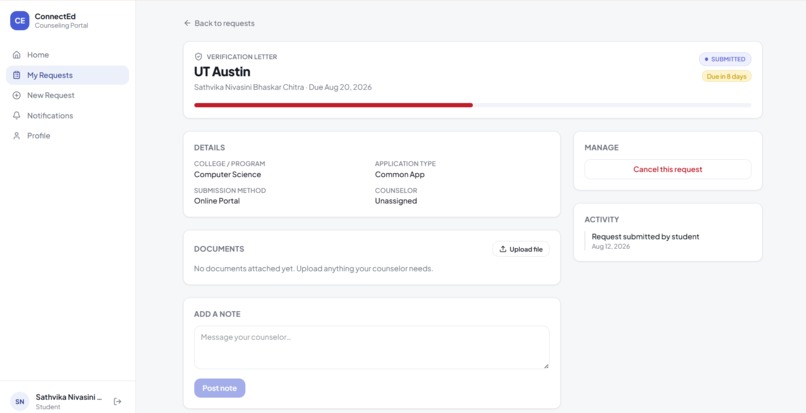Click the Due in 8 days badge

726,76
